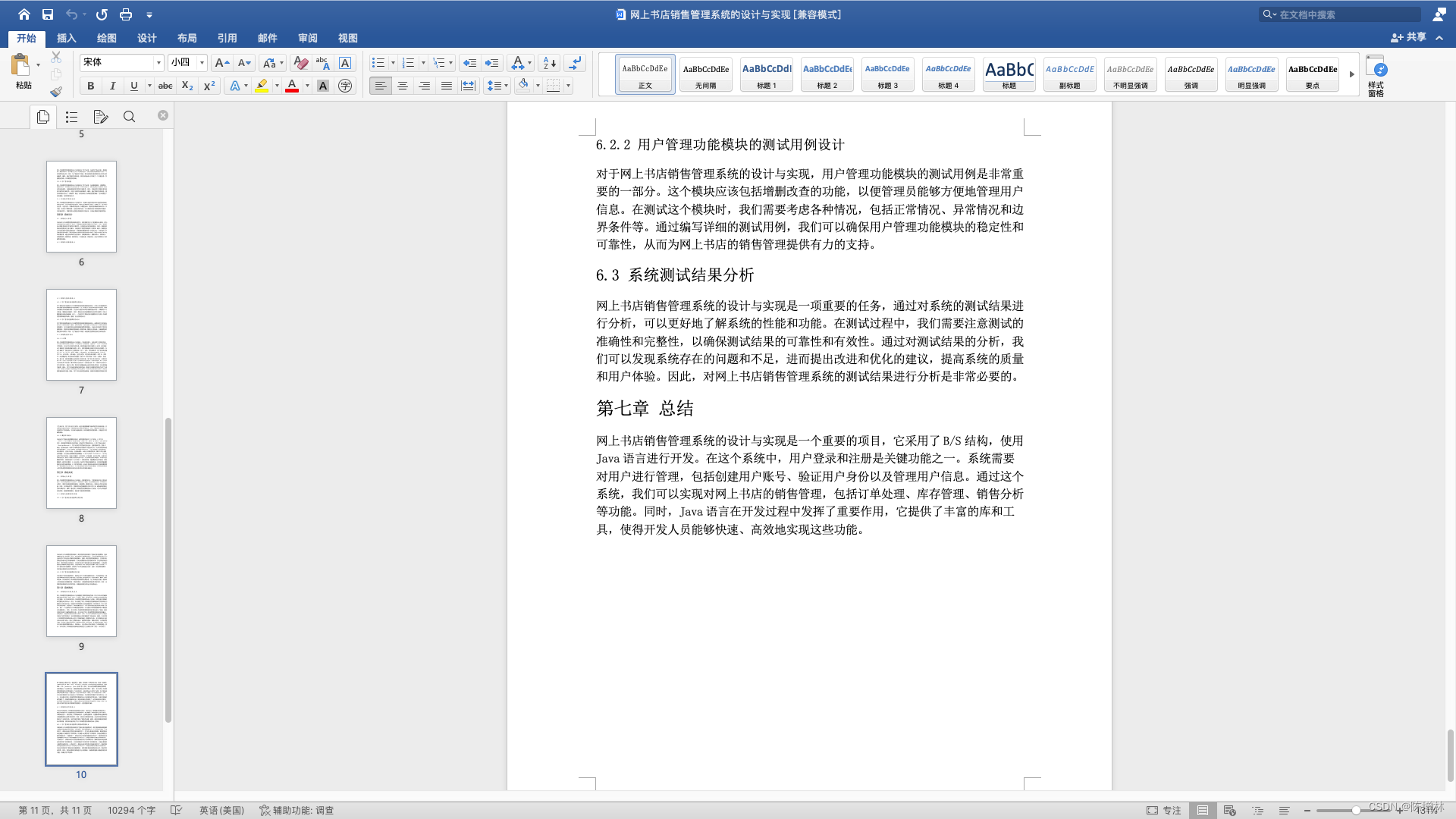1456x819 pixels.
Task: Apply italic formatting
Action: 112,86
